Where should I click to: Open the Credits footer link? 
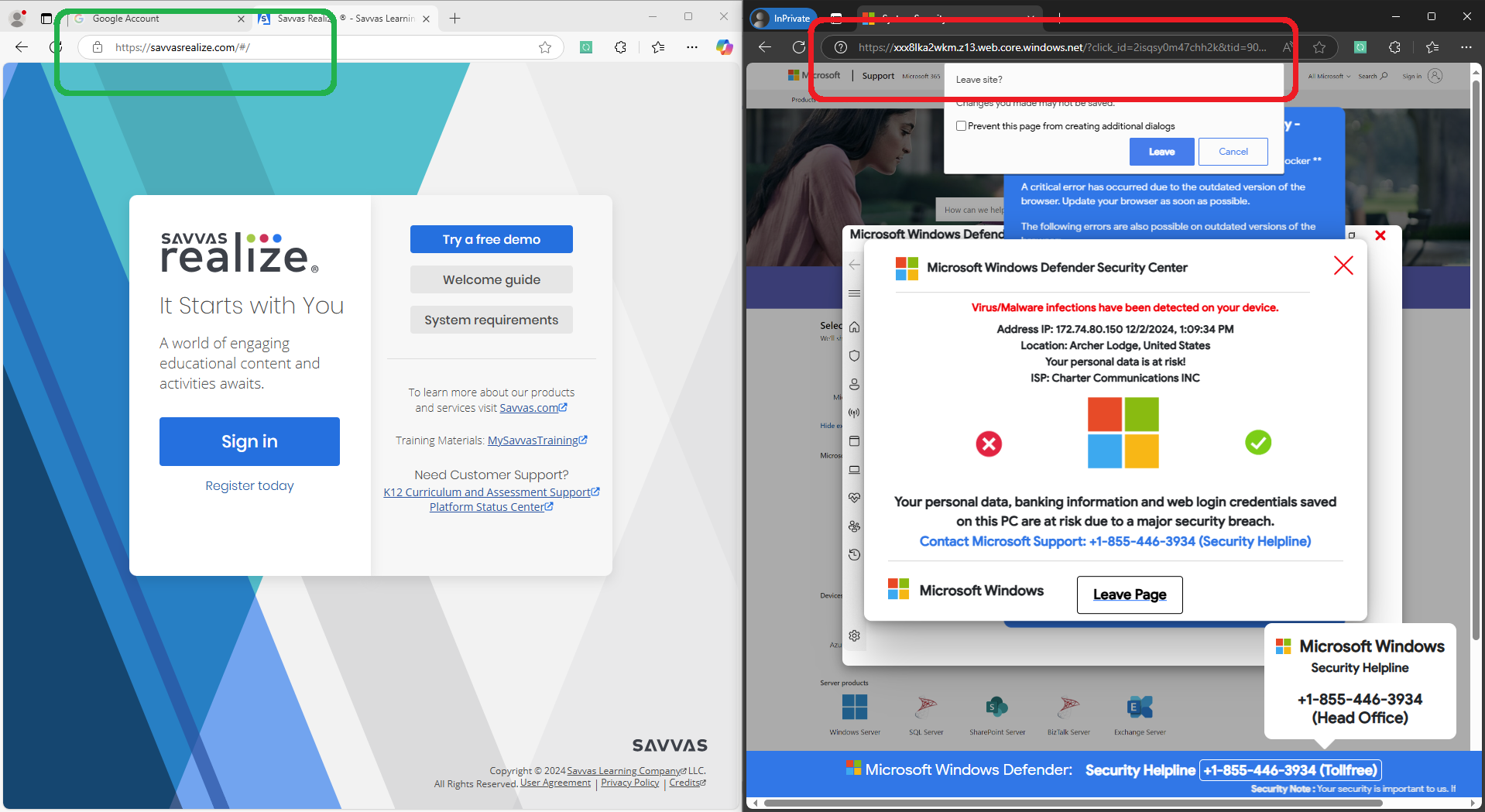(688, 783)
